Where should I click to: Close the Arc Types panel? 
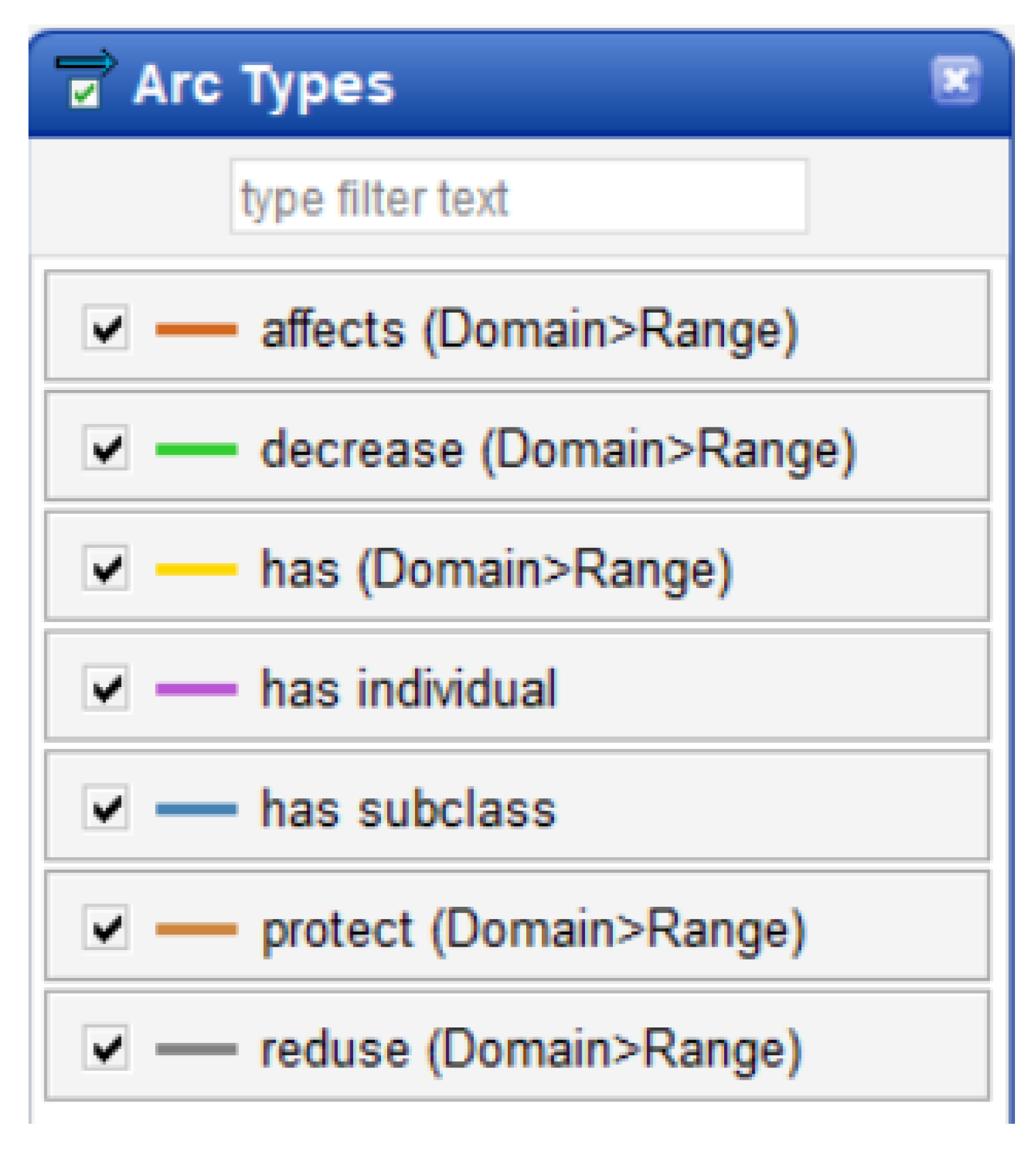click(x=955, y=81)
